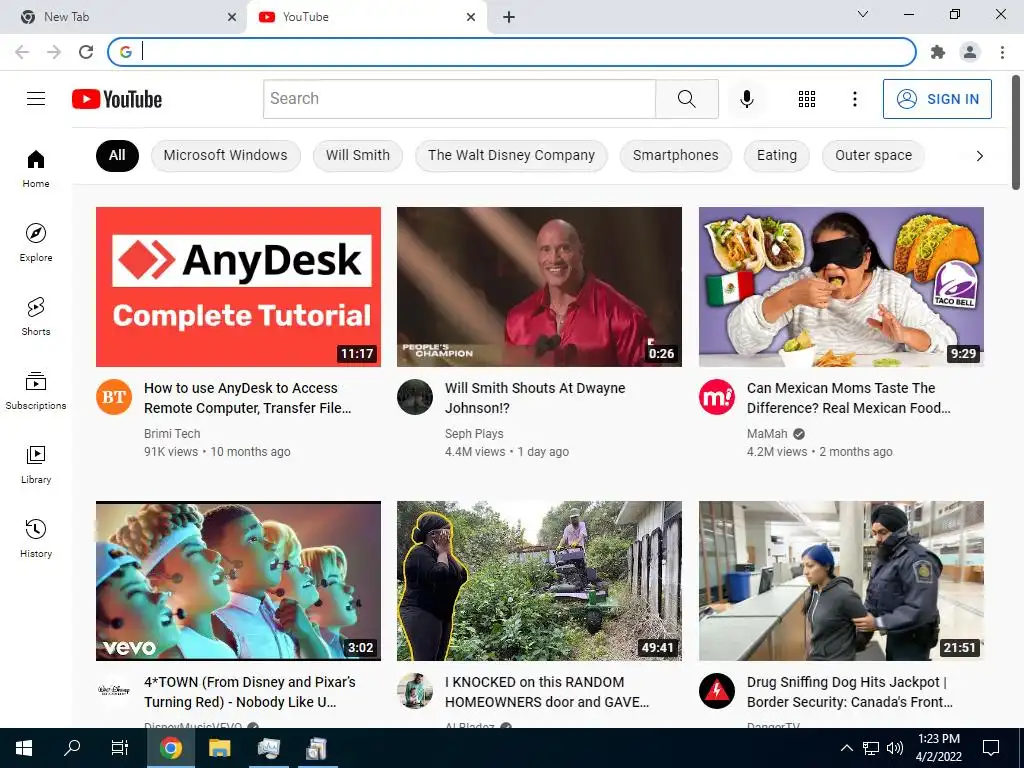The height and width of the screenshot is (768, 1024).
Task: Open 'How to use AnyDesk' video title
Action: click(248, 398)
